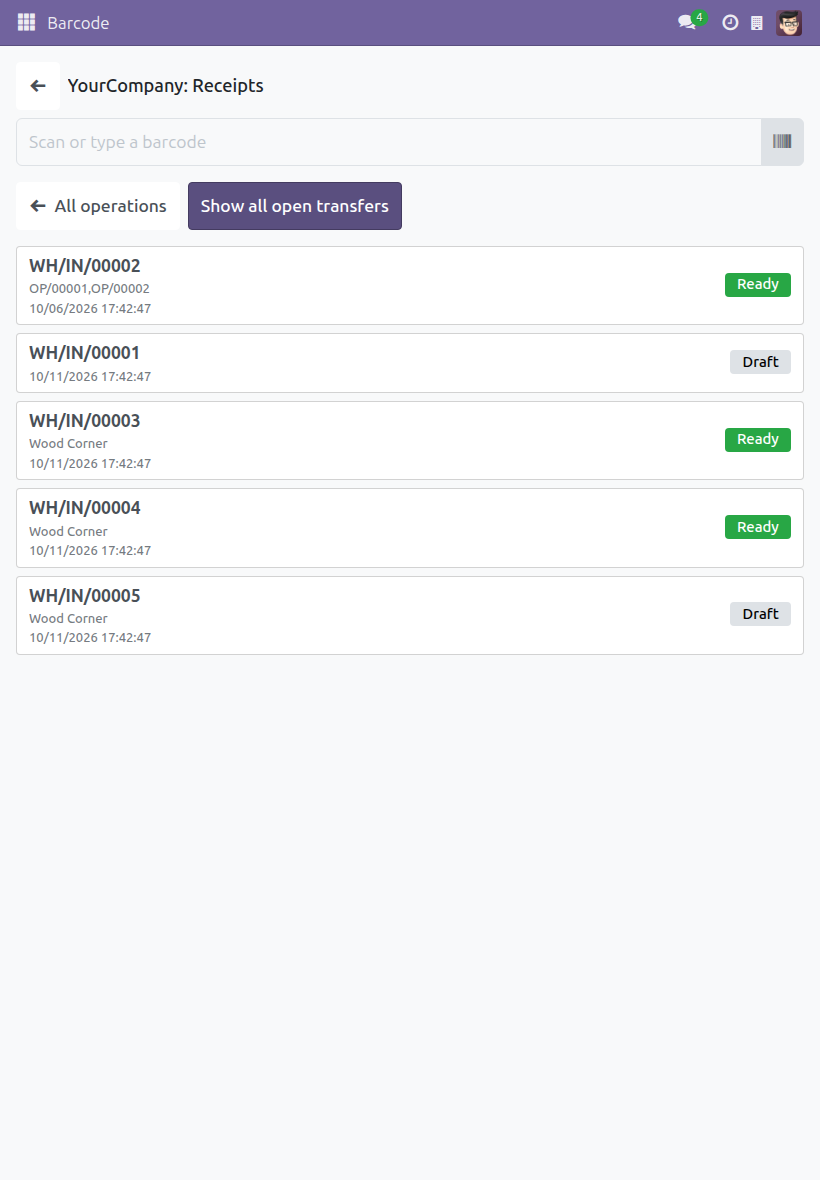Click Ready badge on WH/IN/00002
The height and width of the screenshot is (1180, 820).
click(758, 284)
